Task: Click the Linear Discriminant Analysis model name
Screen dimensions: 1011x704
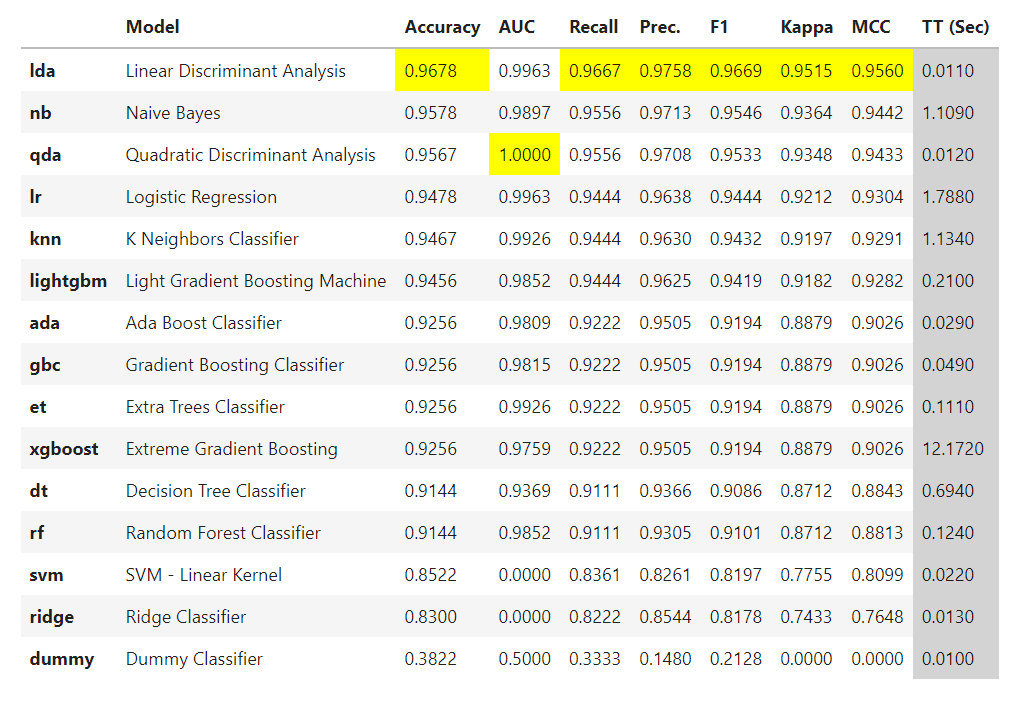Action: 235,70
